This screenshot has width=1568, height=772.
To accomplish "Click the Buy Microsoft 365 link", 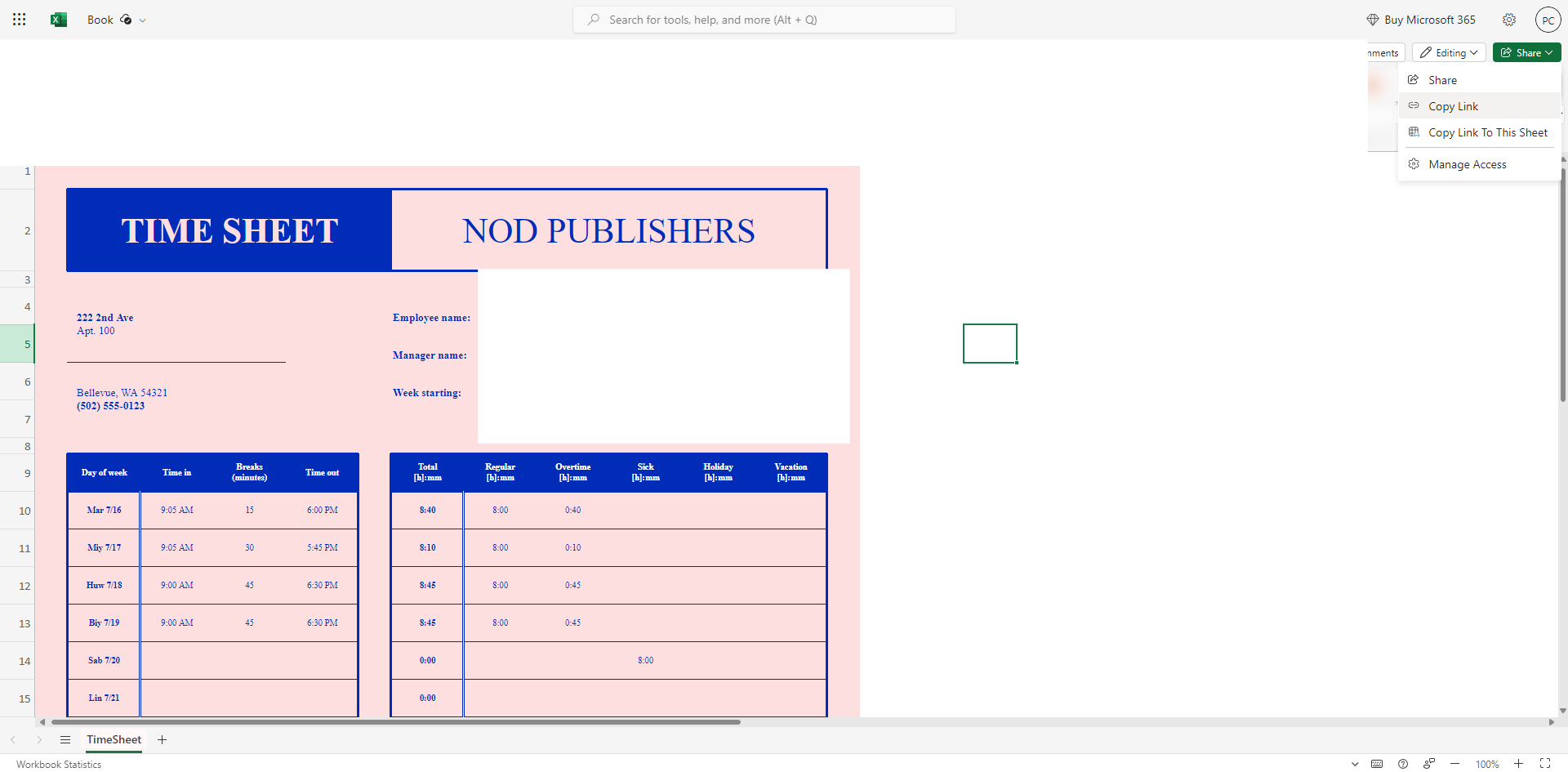I will coord(1421,20).
